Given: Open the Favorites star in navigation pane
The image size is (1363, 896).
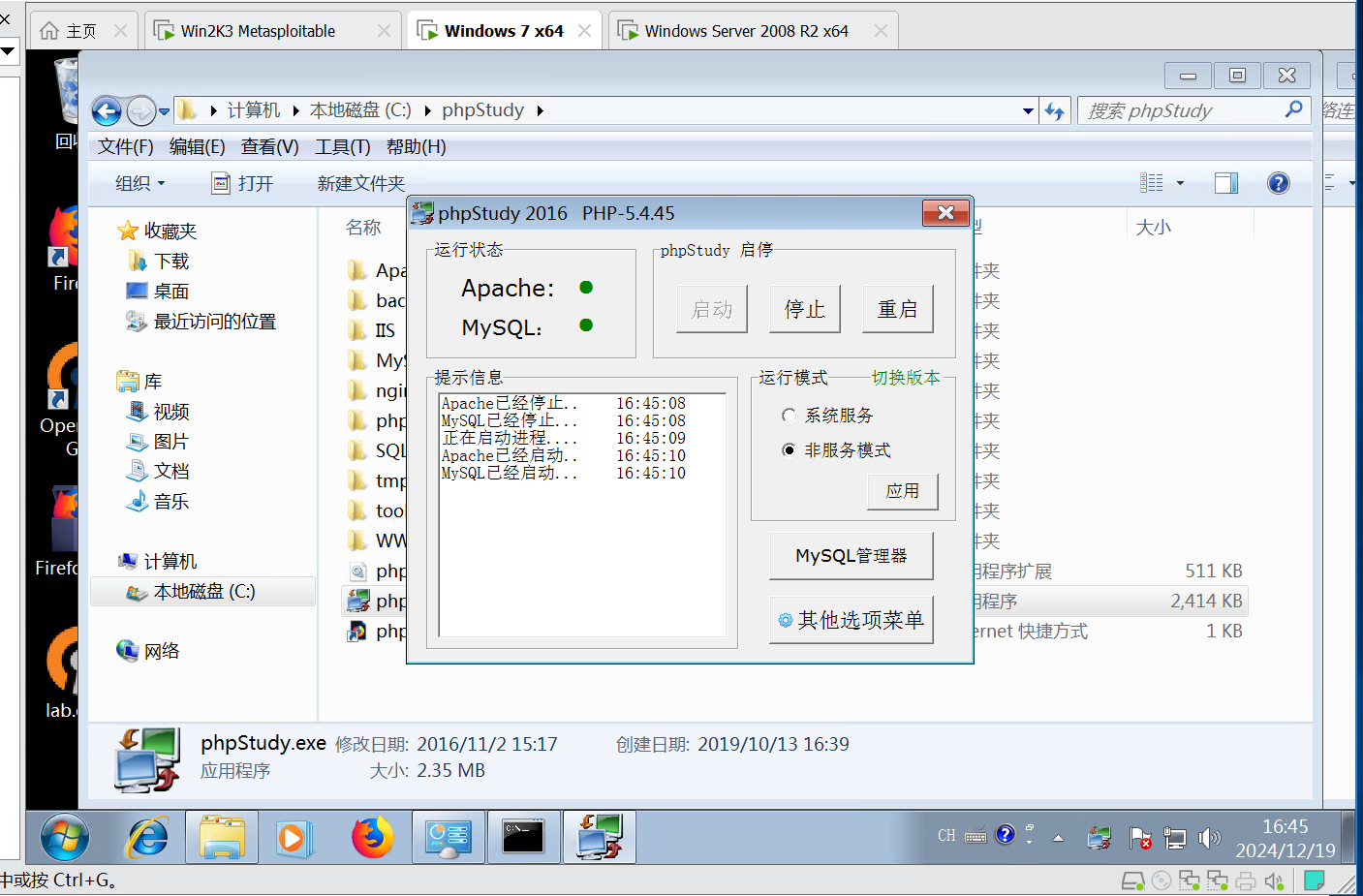Looking at the screenshot, I should click(128, 231).
